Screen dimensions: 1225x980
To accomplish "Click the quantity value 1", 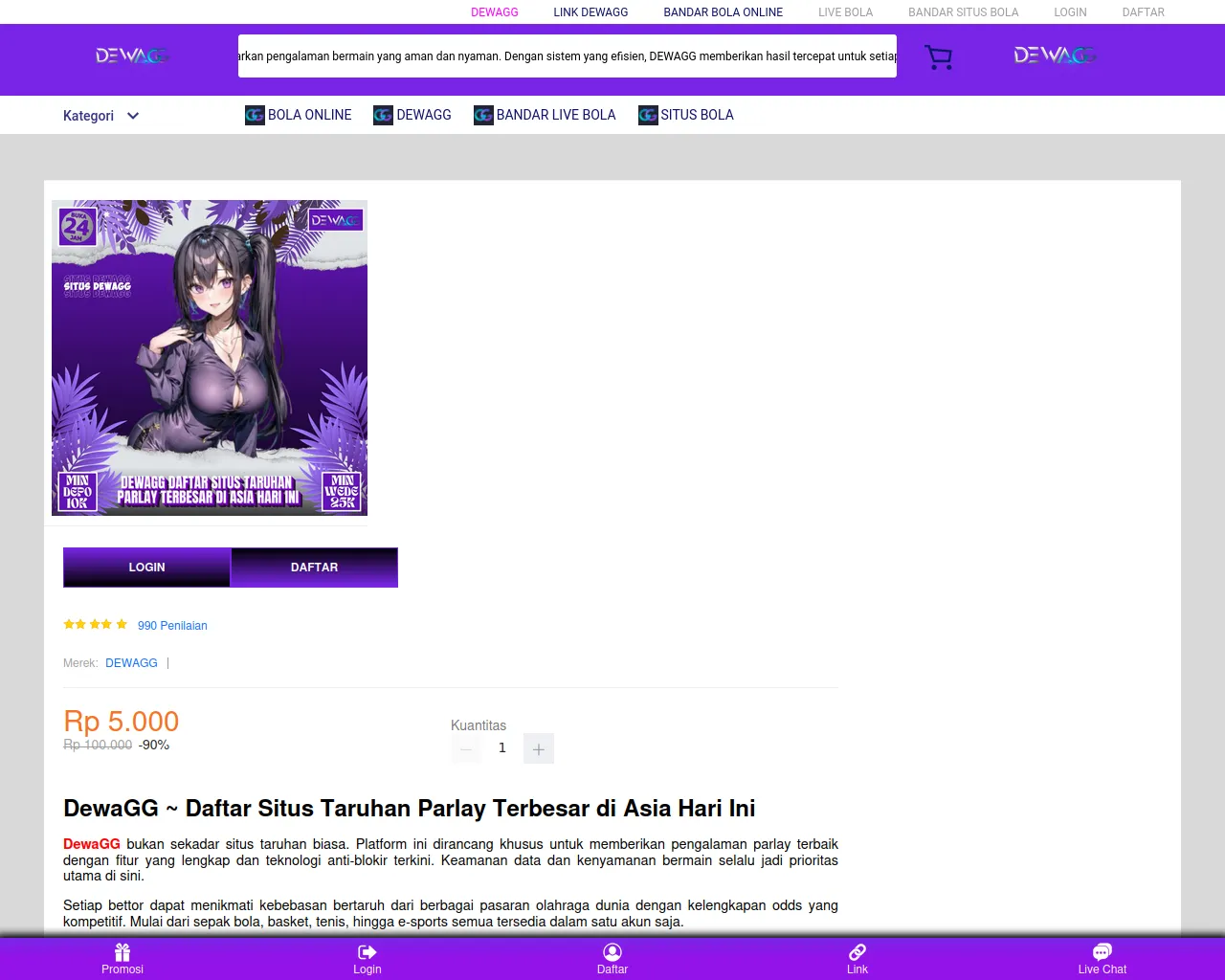I will tap(502, 748).
